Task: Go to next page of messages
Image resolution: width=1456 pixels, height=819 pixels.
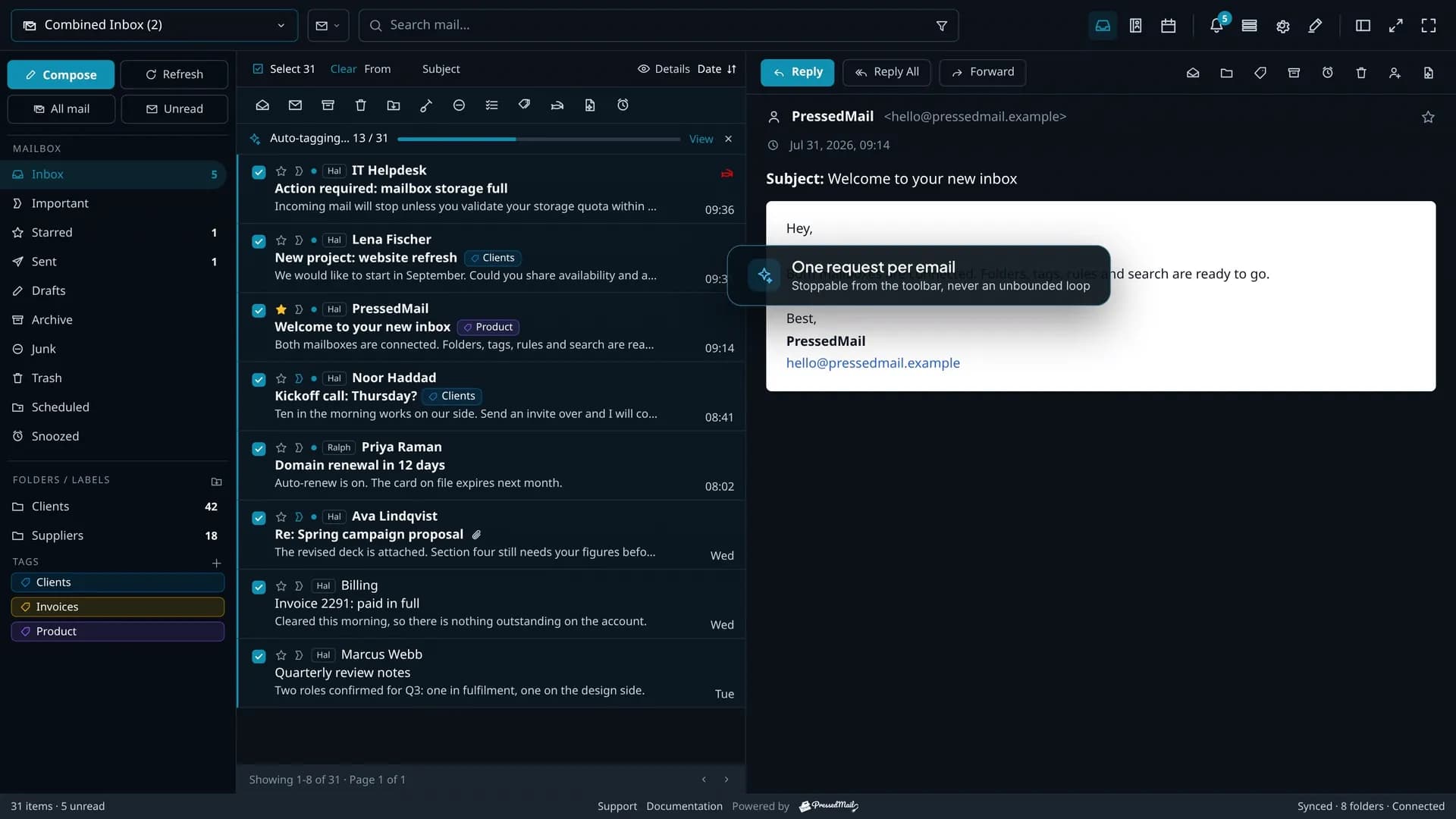Action: tap(726, 780)
